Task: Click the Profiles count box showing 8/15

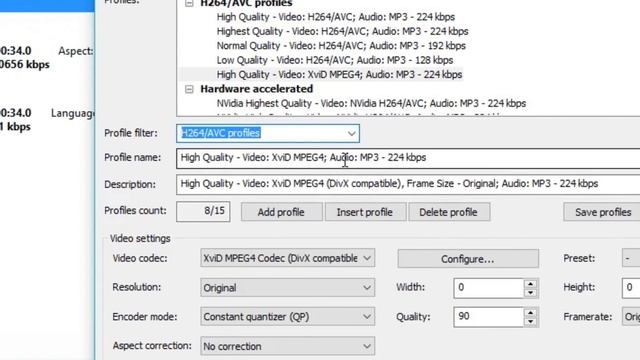Action: pos(203,211)
